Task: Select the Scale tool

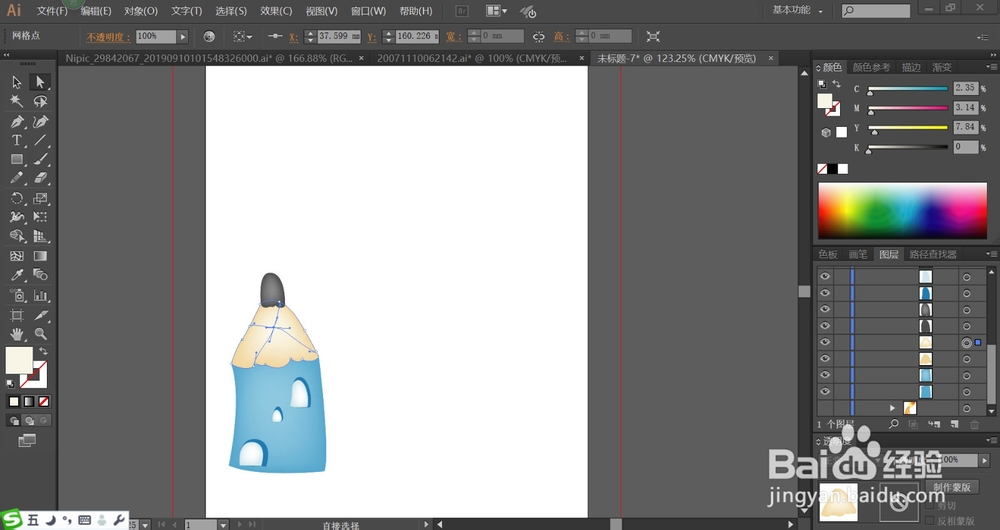Action: tap(40, 198)
